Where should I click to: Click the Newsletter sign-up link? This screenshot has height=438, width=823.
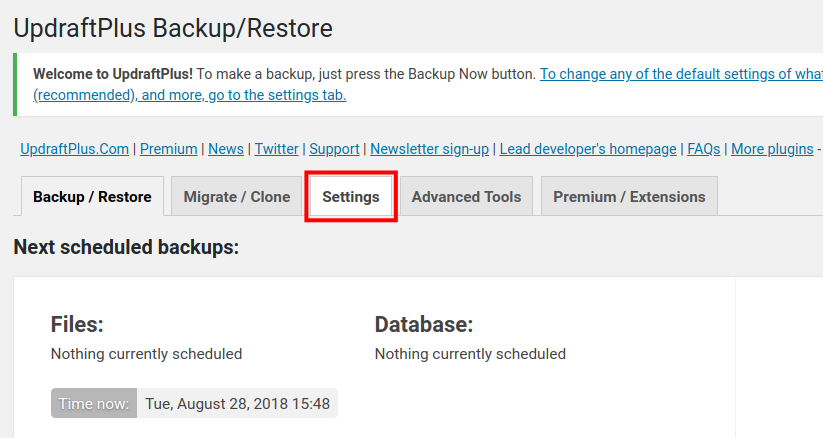[x=429, y=149]
